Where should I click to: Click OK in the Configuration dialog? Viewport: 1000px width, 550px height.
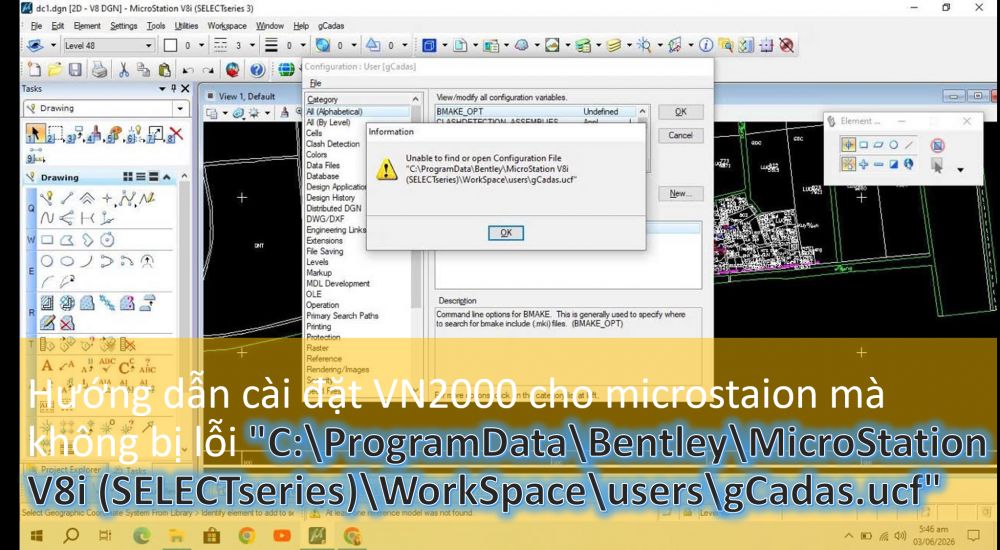point(680,112)
